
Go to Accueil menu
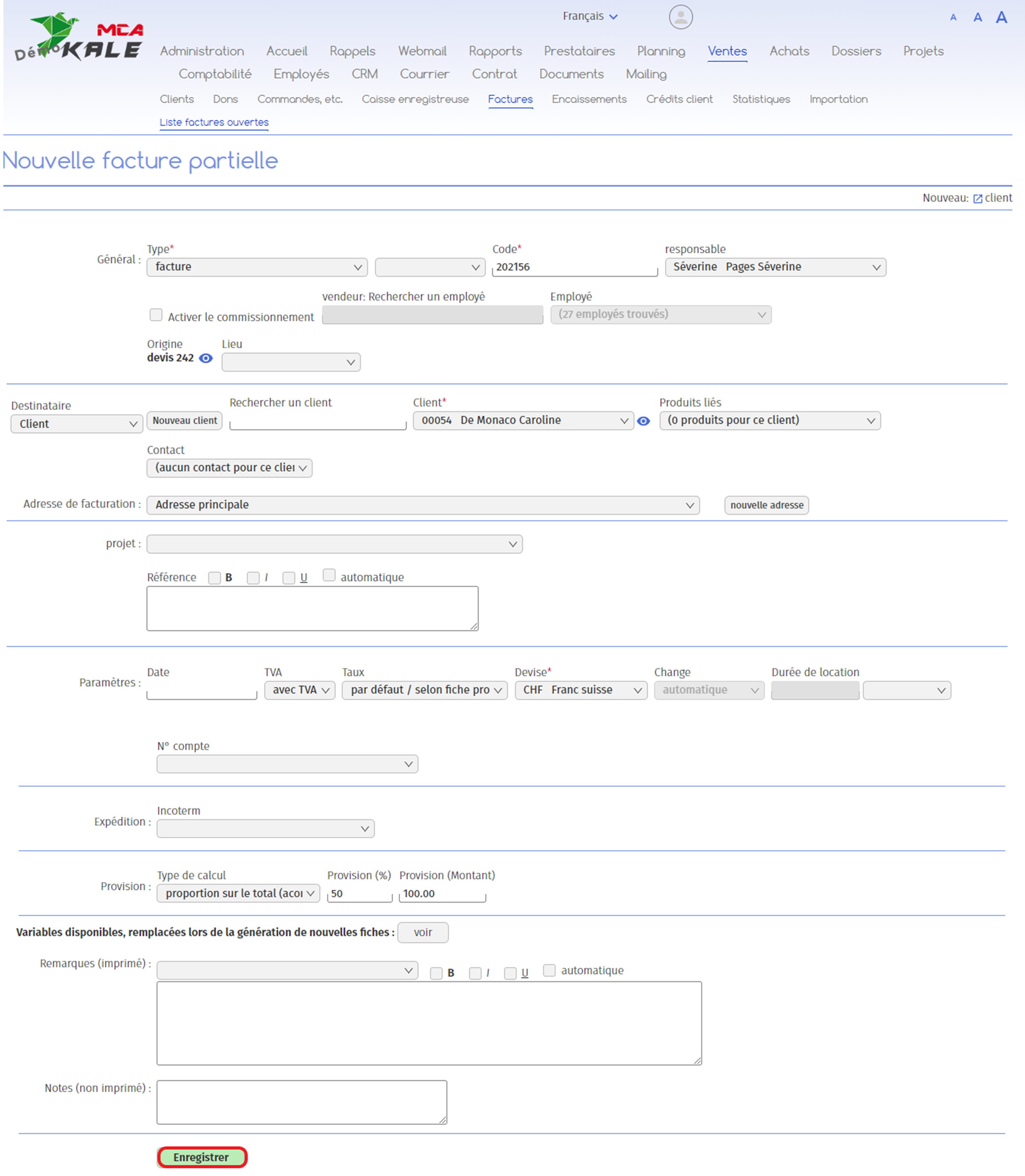[287, 51]
